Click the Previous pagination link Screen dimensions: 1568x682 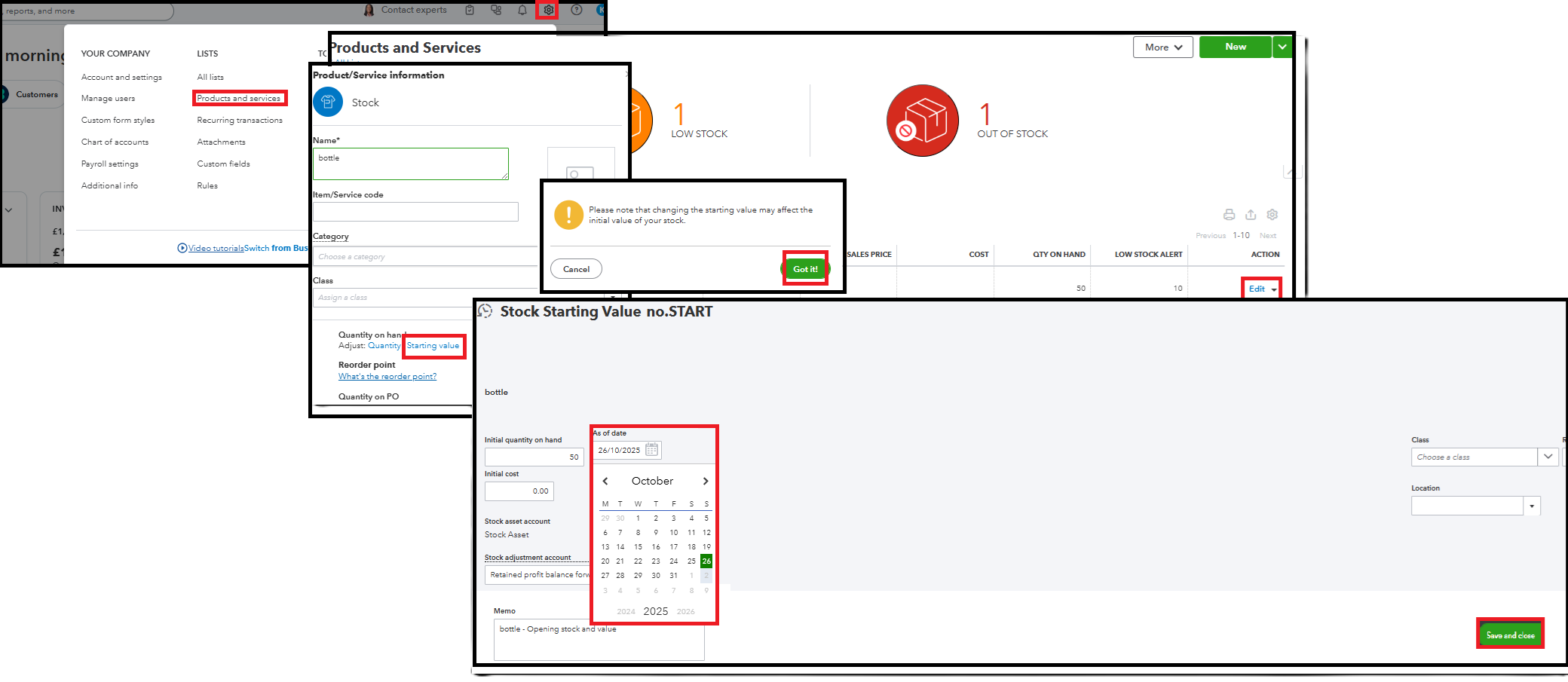click(x=1211, y=236)
